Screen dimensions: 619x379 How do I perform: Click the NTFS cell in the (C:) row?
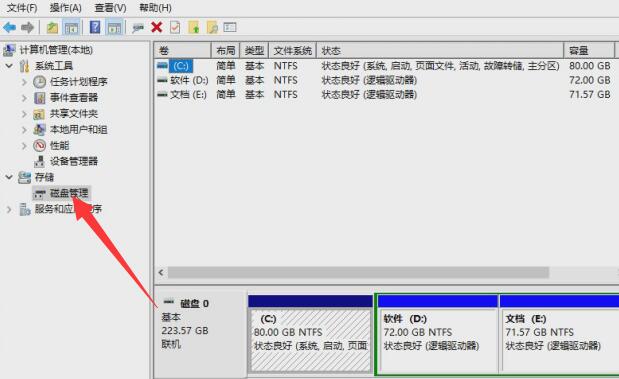tap(285, 66)
